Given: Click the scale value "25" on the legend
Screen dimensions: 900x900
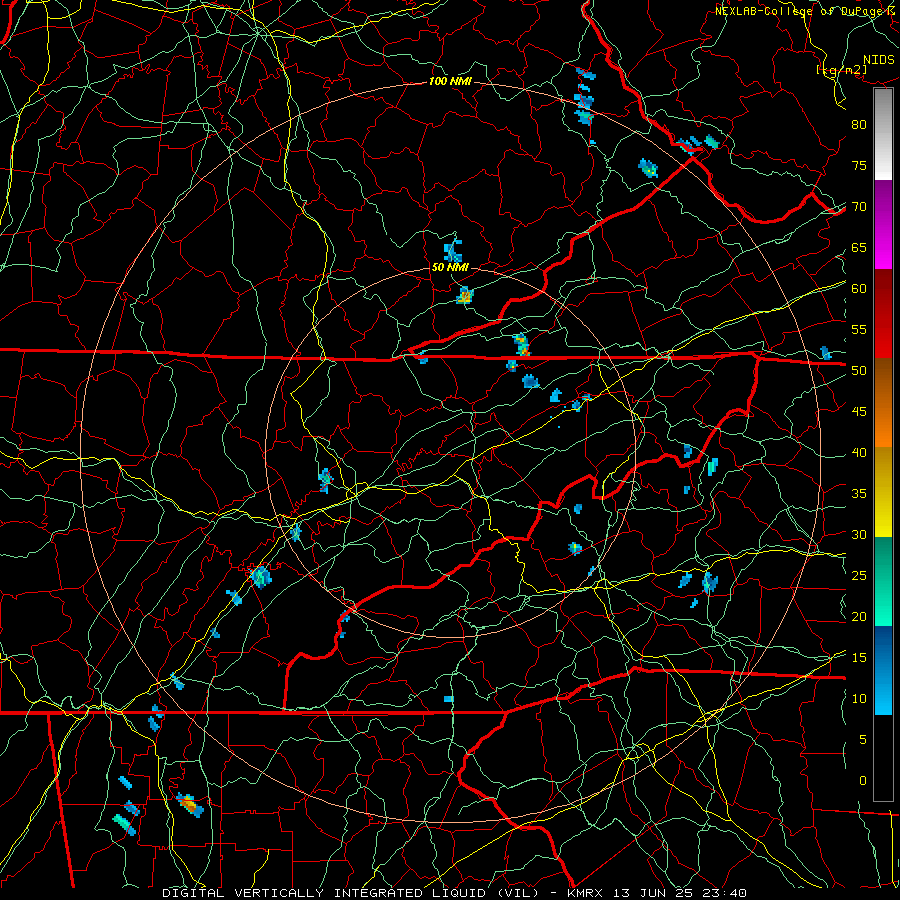Looking at the screenshot, I should pos(859,576).
